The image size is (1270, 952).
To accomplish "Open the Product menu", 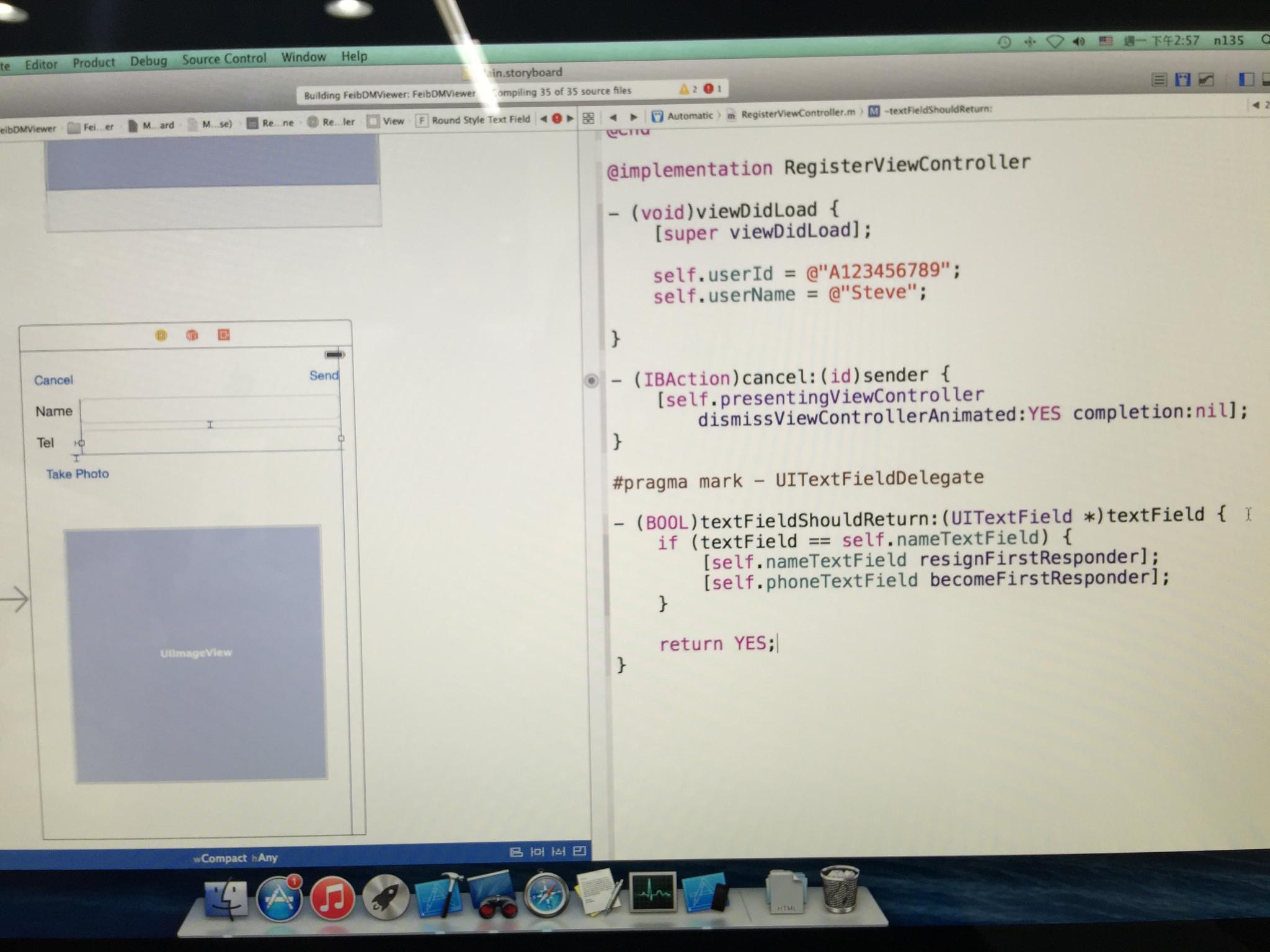I will tap(94, 62).
